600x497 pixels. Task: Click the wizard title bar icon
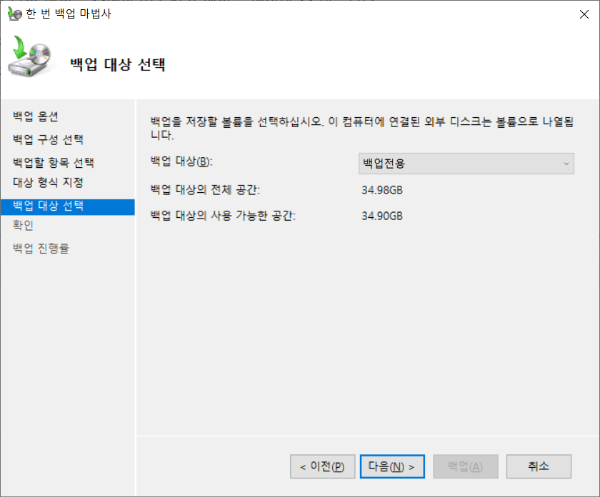(x=15, y=14)
